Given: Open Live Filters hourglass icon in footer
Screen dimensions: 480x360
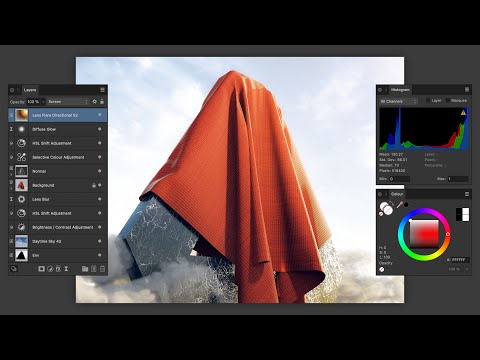Looking at the screenshot, I should coord(66,268).
